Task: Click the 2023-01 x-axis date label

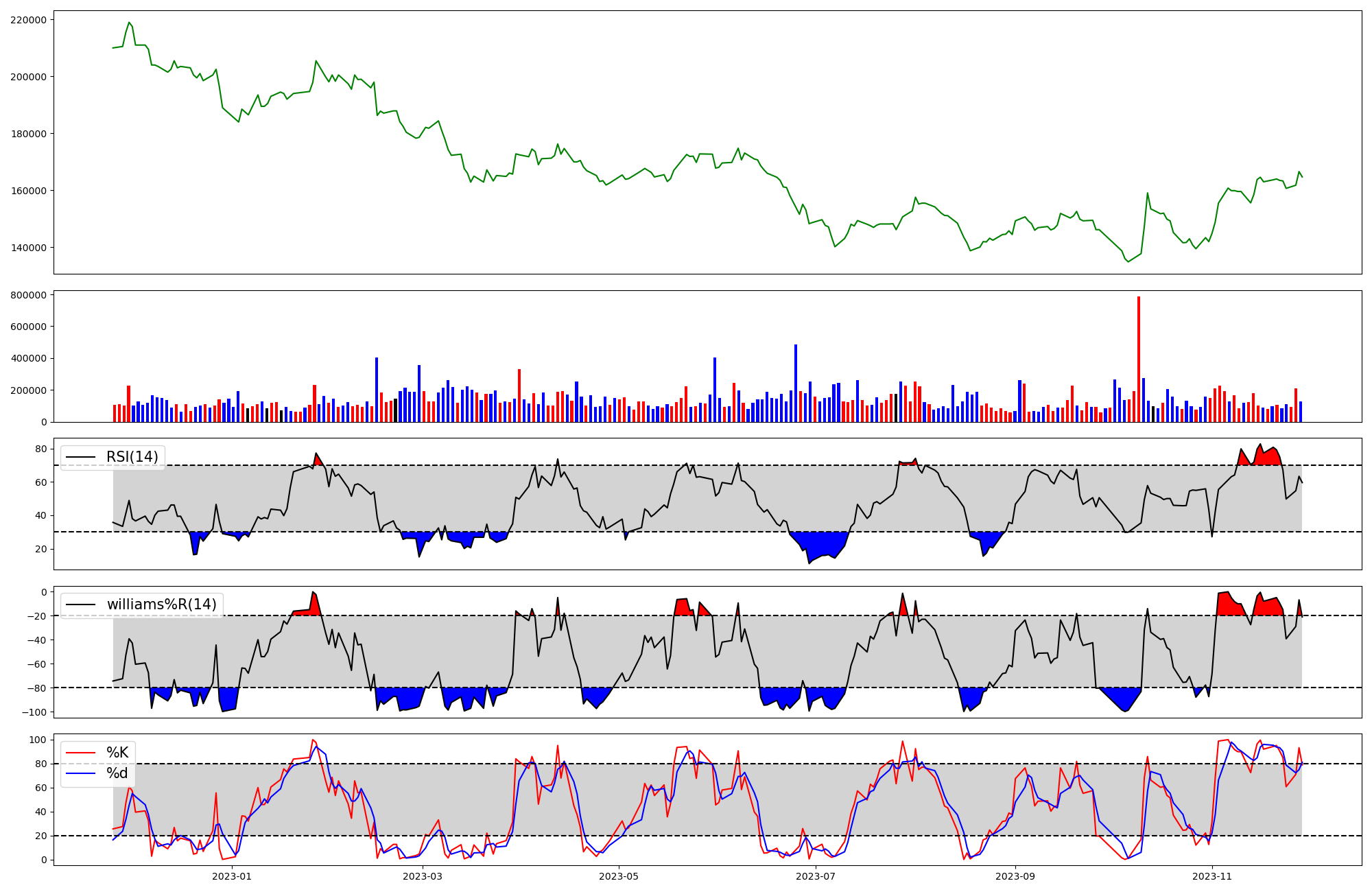Action: tap(232, 876)
